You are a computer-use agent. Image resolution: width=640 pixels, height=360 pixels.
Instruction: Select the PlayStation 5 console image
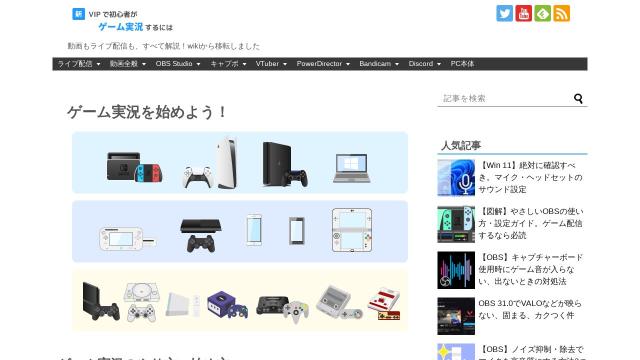click(x=211, y=163)
